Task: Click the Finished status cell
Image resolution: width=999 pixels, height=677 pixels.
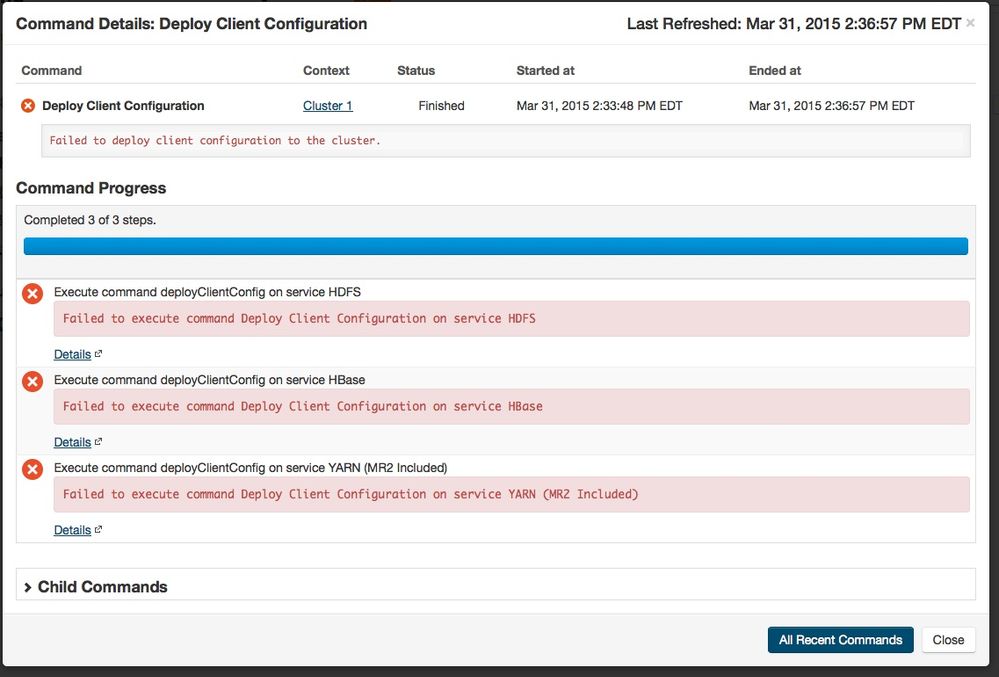Action: [x=442, y=106]
